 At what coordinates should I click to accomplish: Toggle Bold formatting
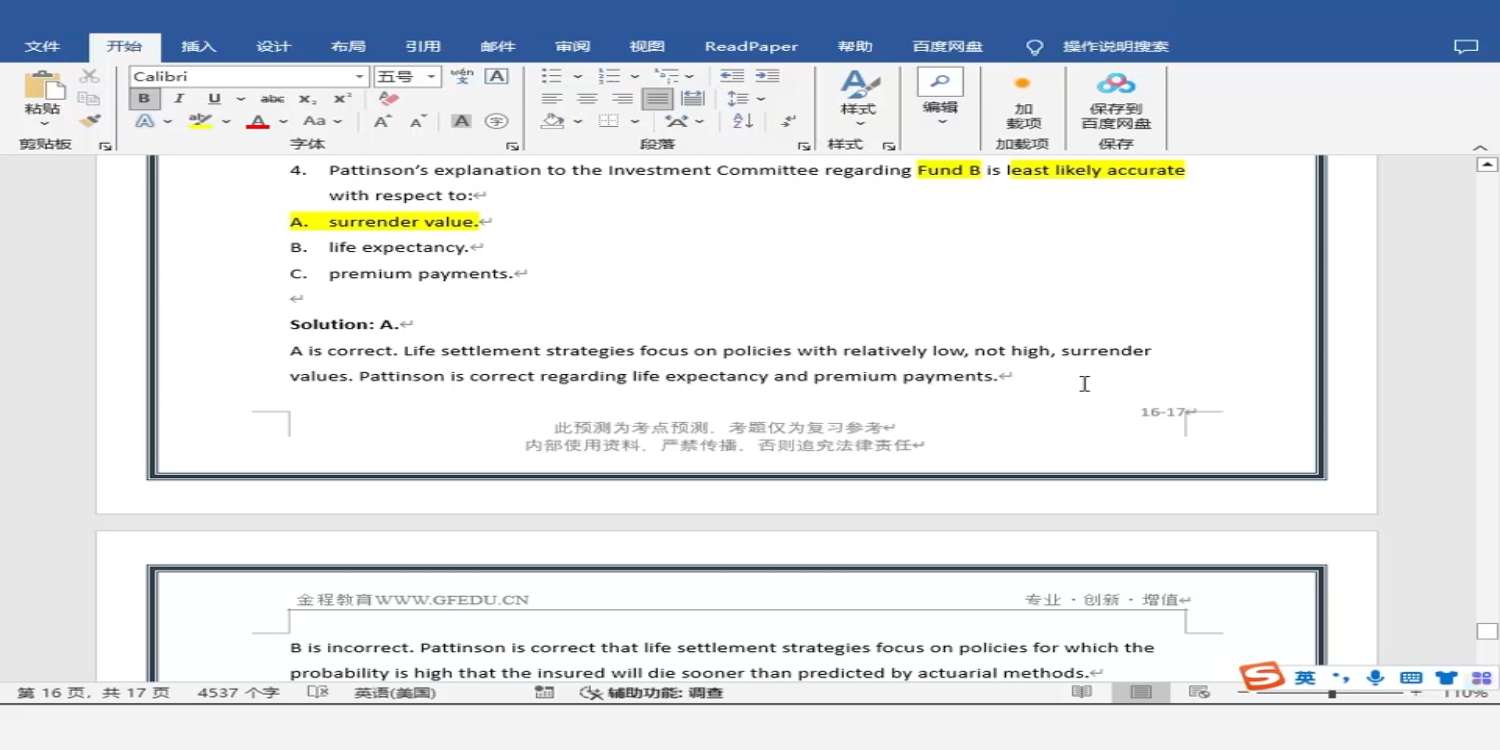144,99
